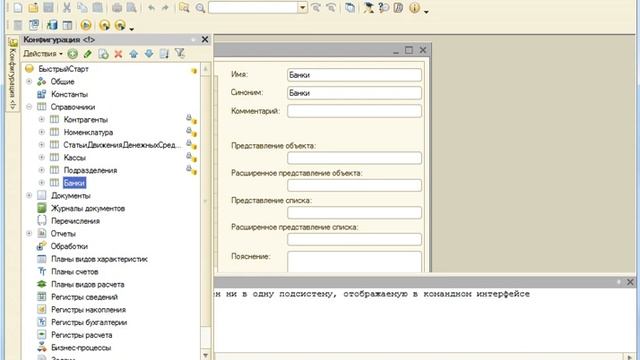This screenshot has width=640, height=360.
Task: Expand the Отчеты tree node
Action: (x=29, y=233)
